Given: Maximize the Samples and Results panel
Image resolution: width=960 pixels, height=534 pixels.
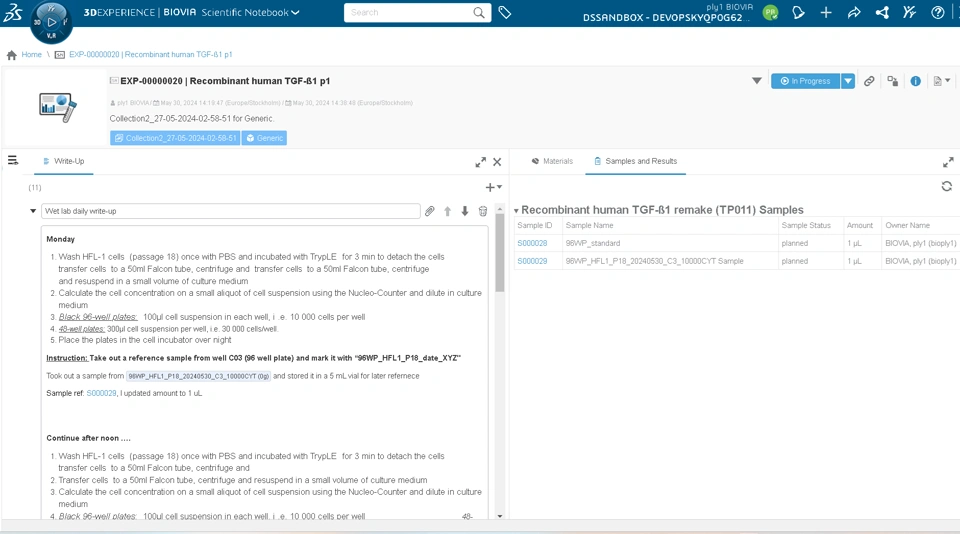Looking at the screenshot, I should coord(948,162).
